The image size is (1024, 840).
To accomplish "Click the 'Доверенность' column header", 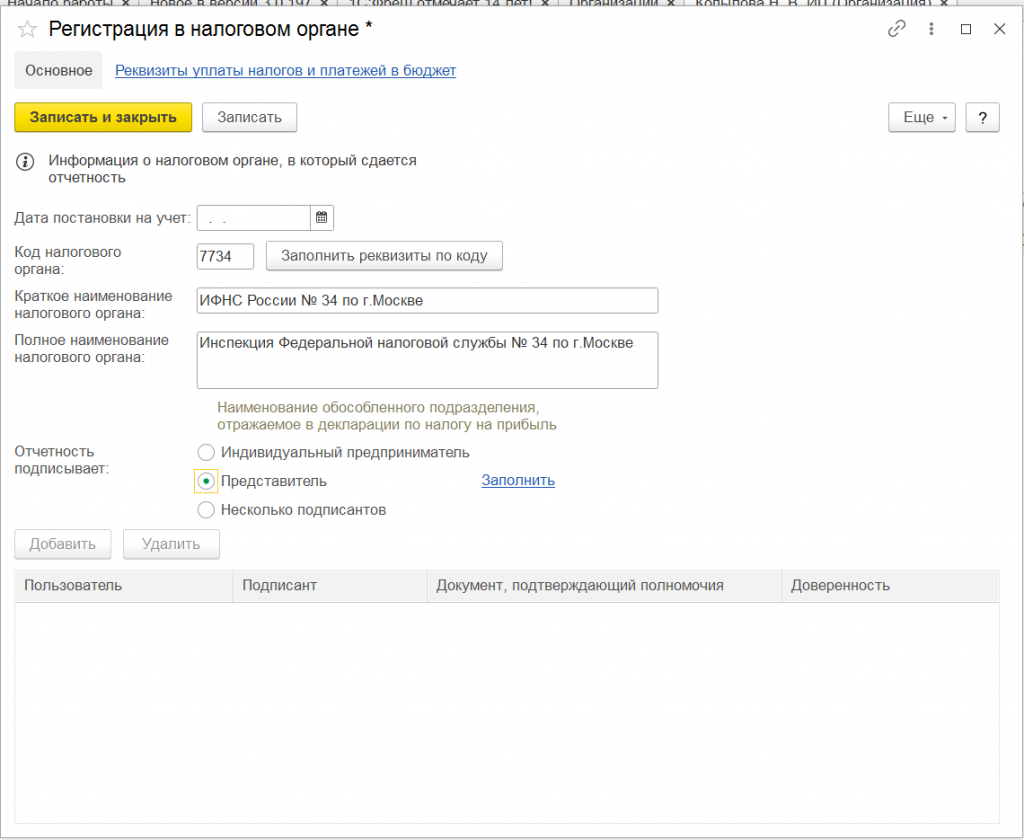I will click(x=890, y=585).
